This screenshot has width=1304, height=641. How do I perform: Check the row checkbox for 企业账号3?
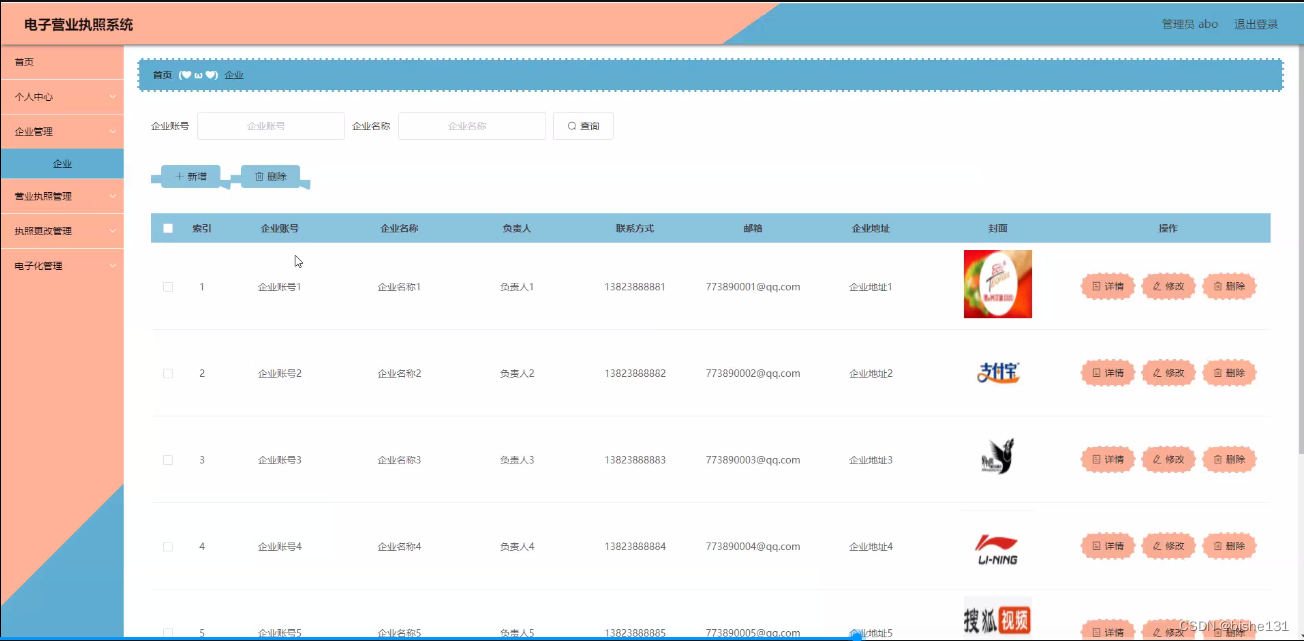[x=167, y=459]
